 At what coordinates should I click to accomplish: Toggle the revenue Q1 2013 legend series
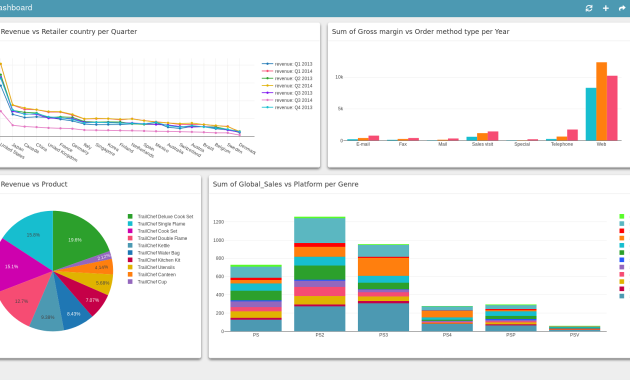tap(287, 64)
